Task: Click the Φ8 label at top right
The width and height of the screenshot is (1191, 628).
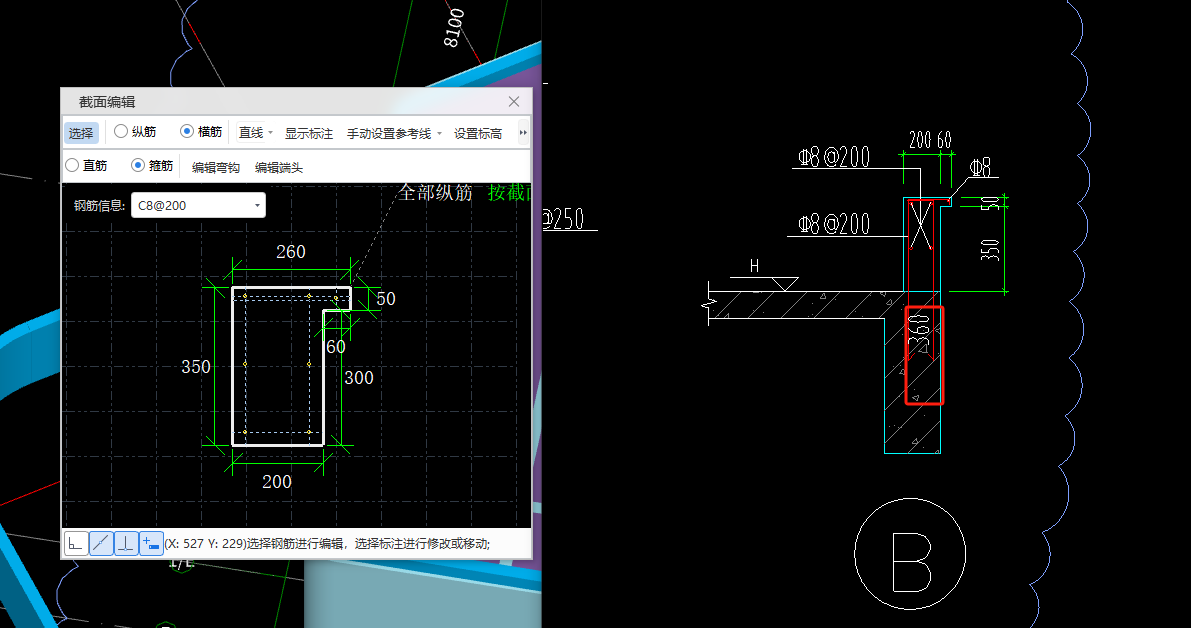Action: pyautogui.click(x=981, y=167)
